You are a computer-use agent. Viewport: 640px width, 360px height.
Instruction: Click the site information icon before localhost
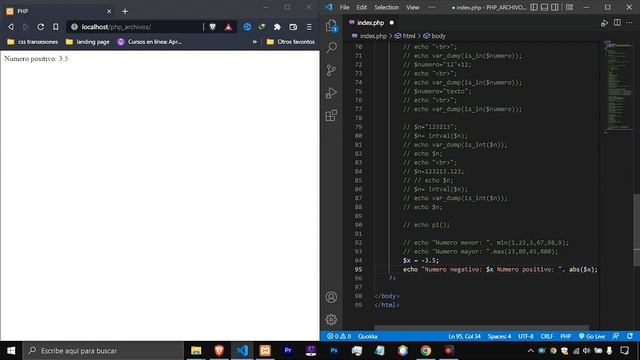pos(74,27)
